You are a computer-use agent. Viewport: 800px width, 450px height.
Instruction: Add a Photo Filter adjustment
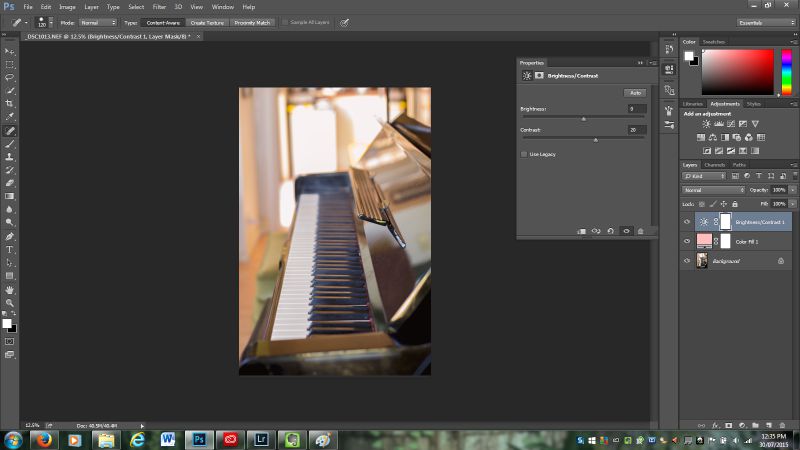click(x=737, y=137)
